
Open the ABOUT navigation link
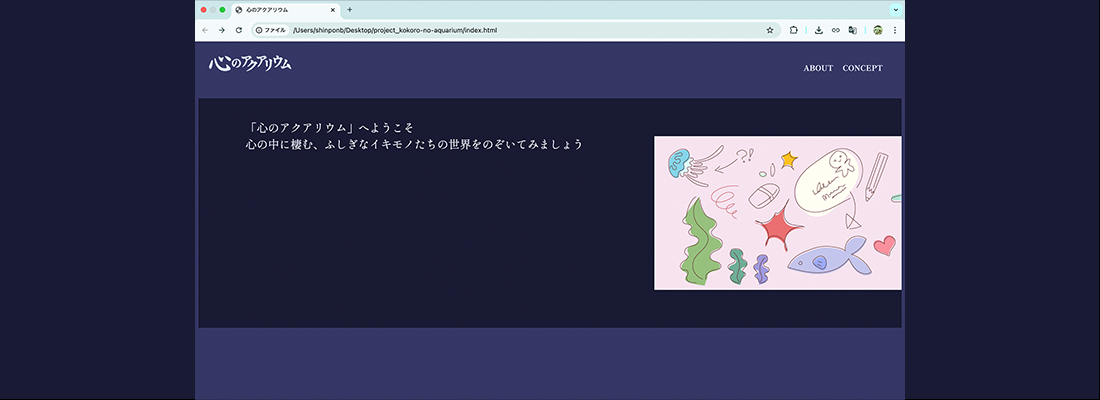[x=818, y=68]
